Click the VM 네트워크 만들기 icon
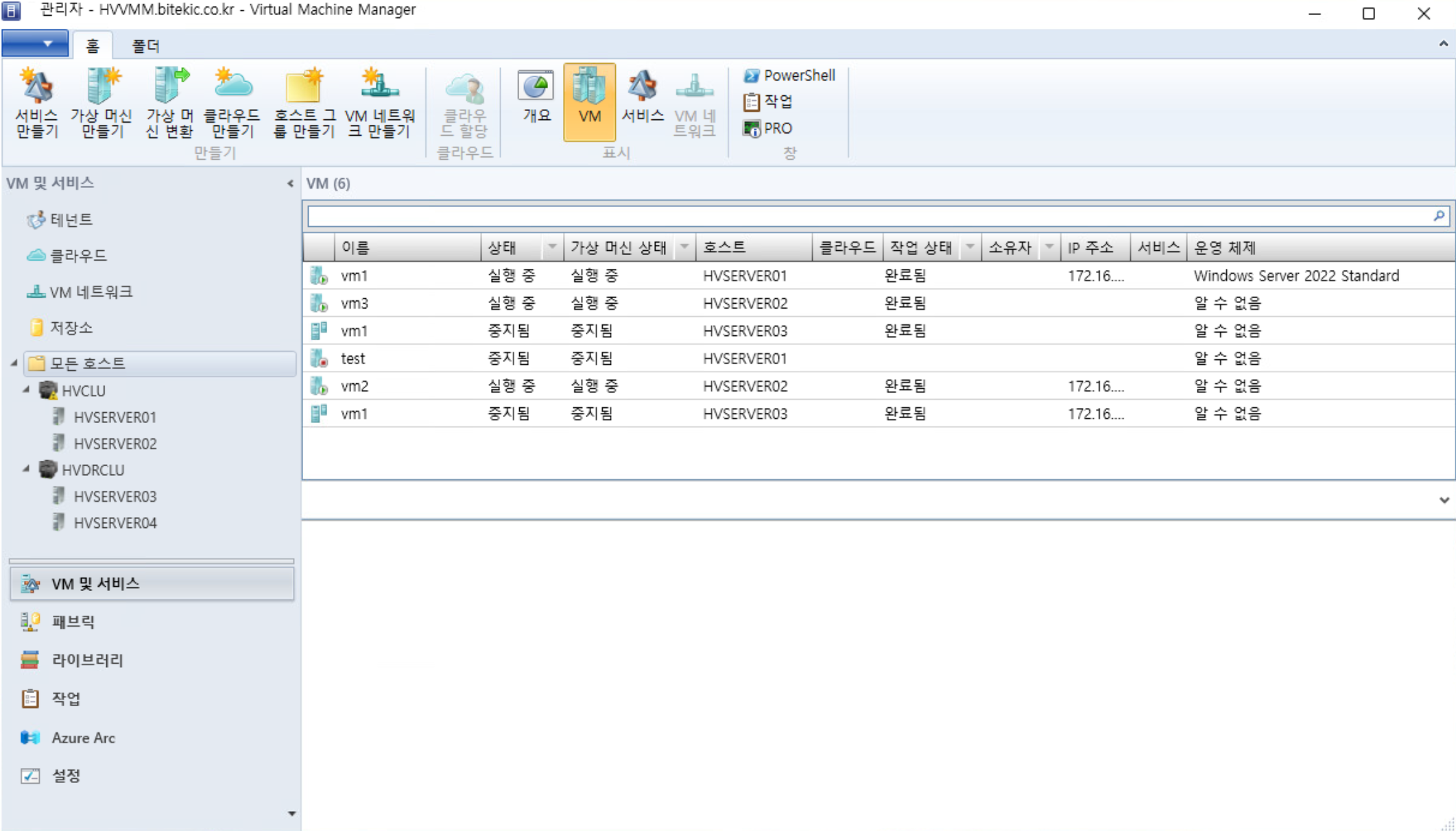 coord(379,103)
